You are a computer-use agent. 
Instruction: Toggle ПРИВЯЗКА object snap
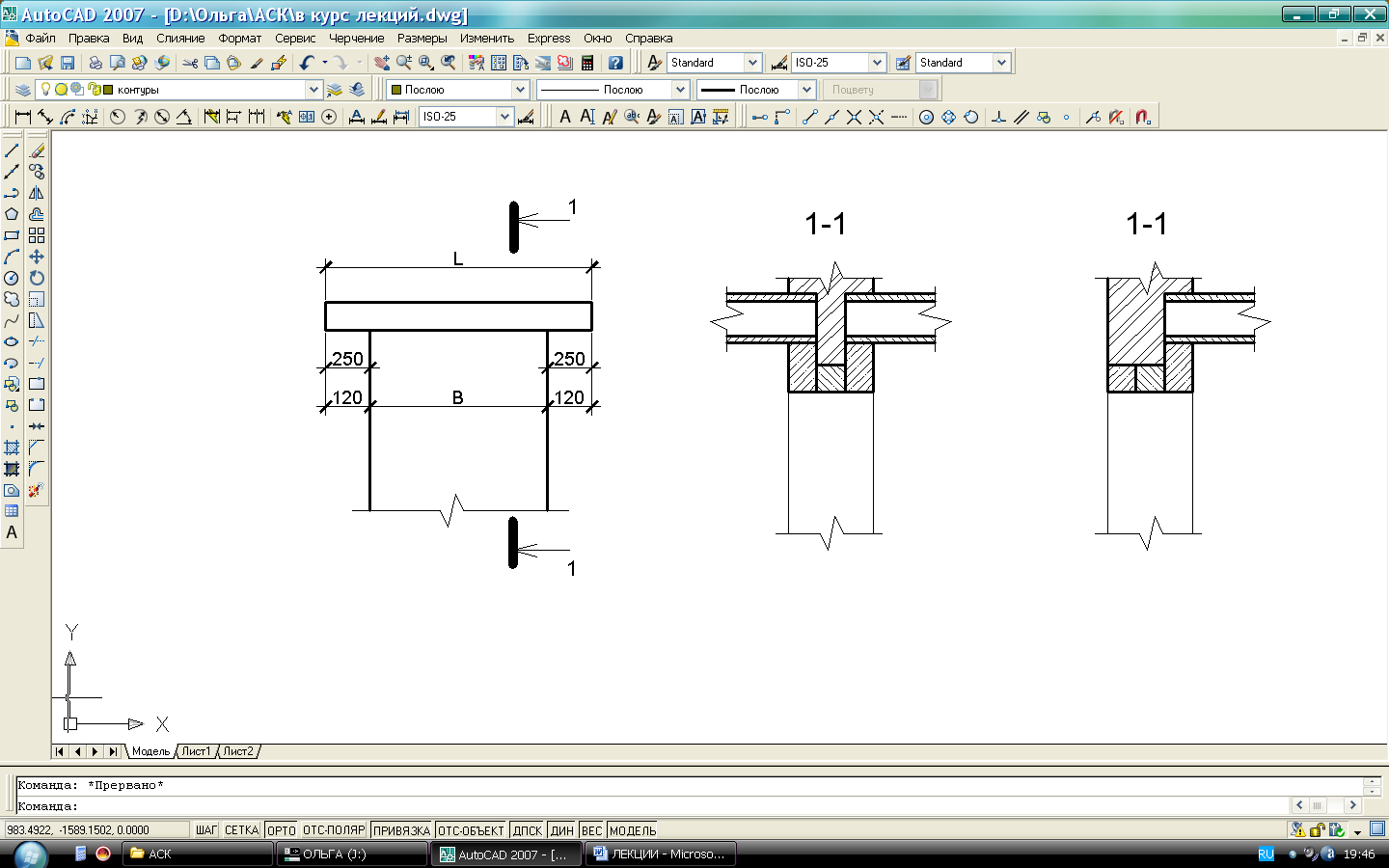coord(401,830)
